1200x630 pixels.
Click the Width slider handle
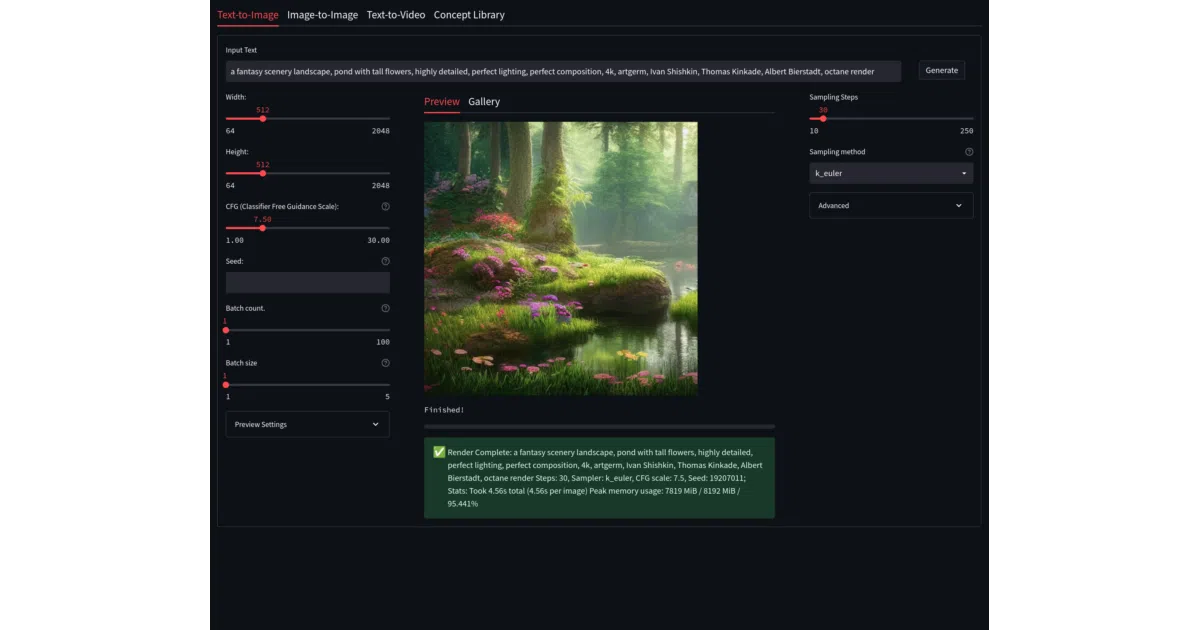(x=263, y=119)
